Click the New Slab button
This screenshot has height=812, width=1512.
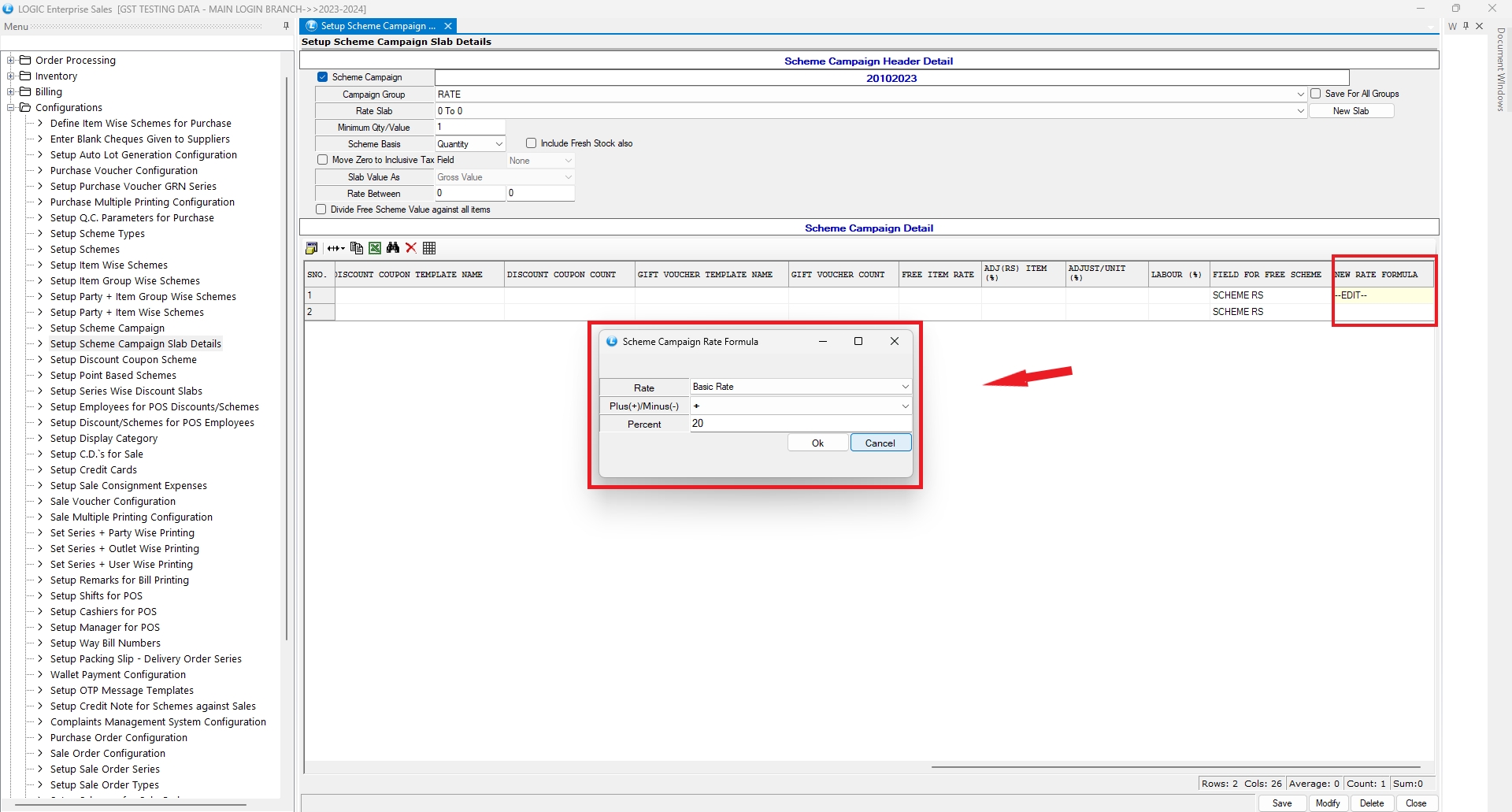pyautogui.click(x=1351, y=111)
